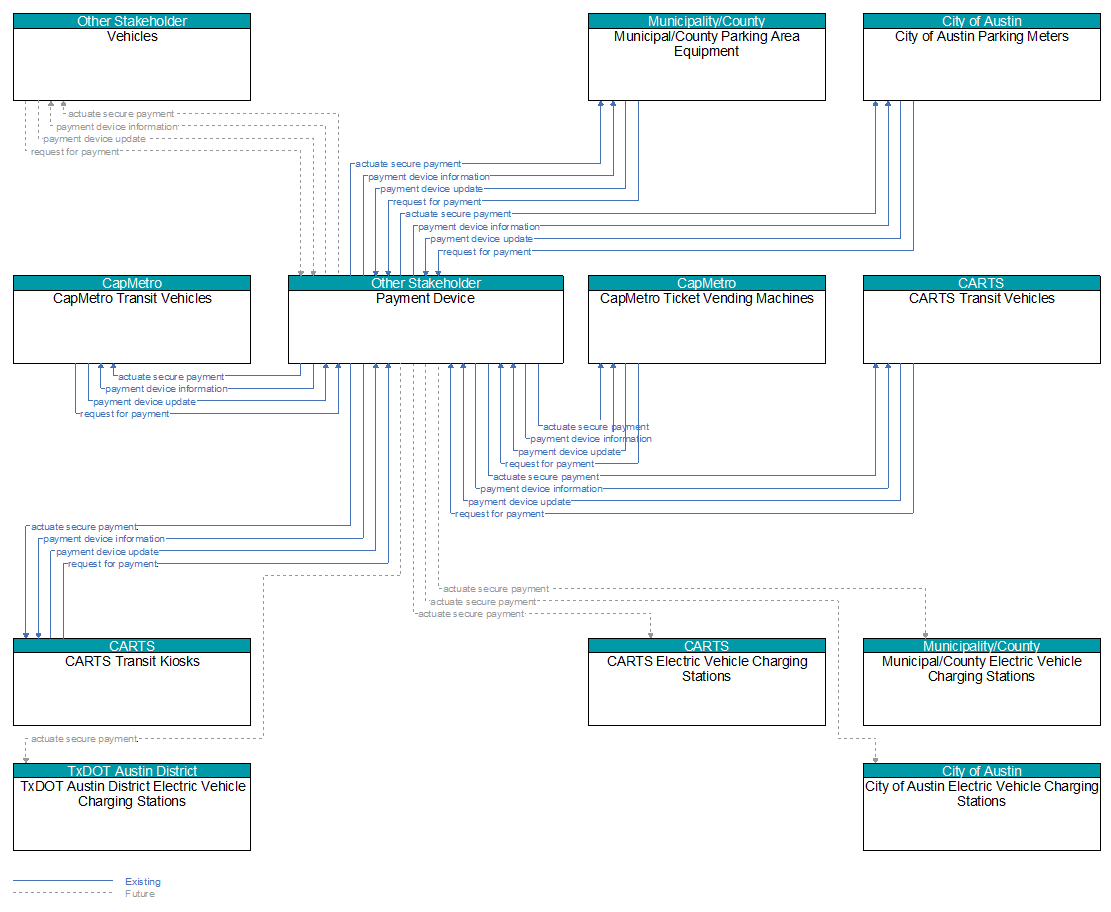Select the CapMetro Transit Vehicles box
This screenshot has width=1111, height=912.
(x=132, y=320)
